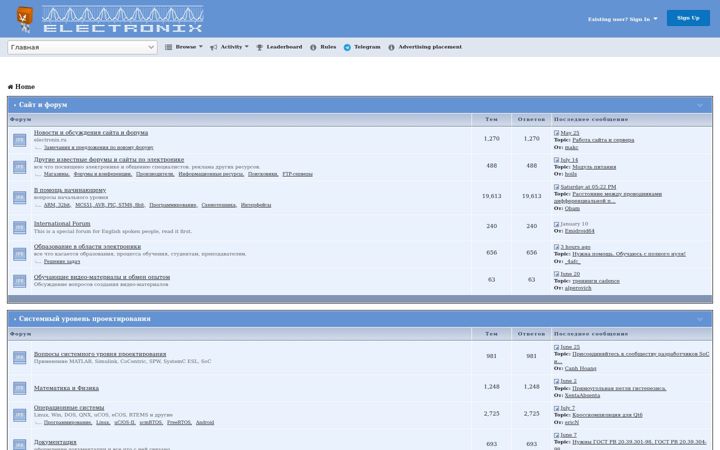Screen dimensions: 720x450
Task: Click the Тем column header in Сайт и форум
Action: (x=491, y=119)
